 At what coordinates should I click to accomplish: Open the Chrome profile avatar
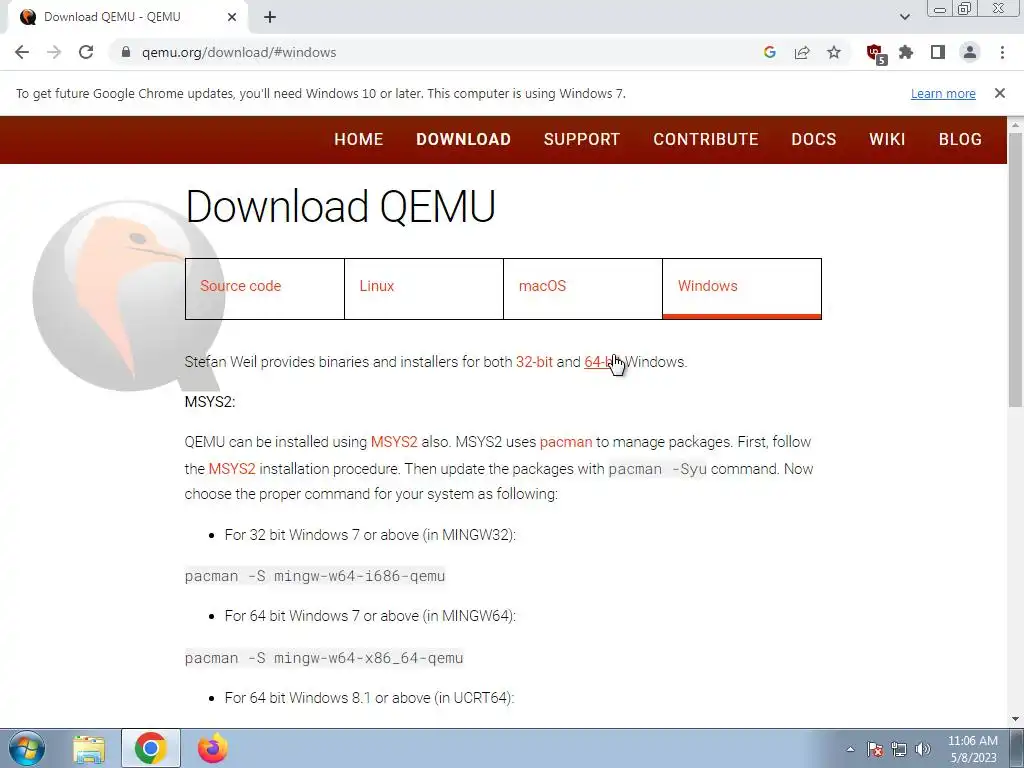[x=970, y=52]
